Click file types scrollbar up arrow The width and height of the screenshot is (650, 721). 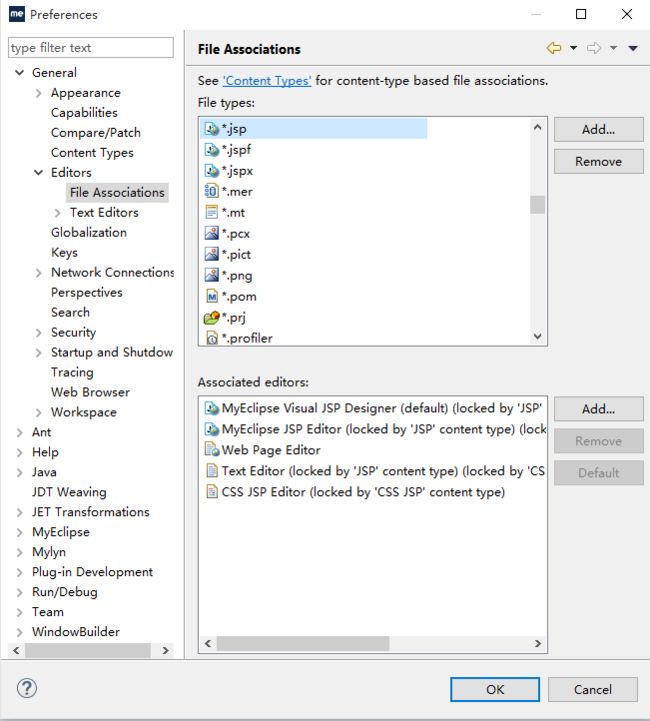tap(537, 127)
